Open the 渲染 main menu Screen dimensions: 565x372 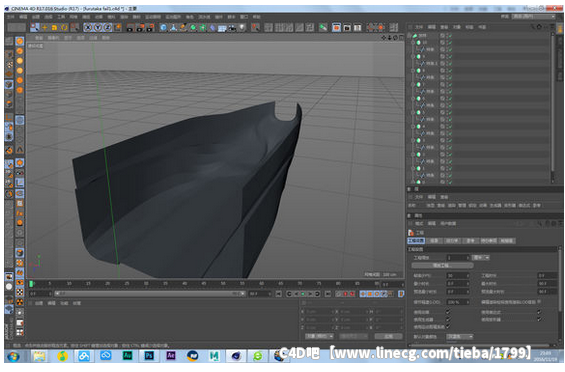[x=124, y=17]
